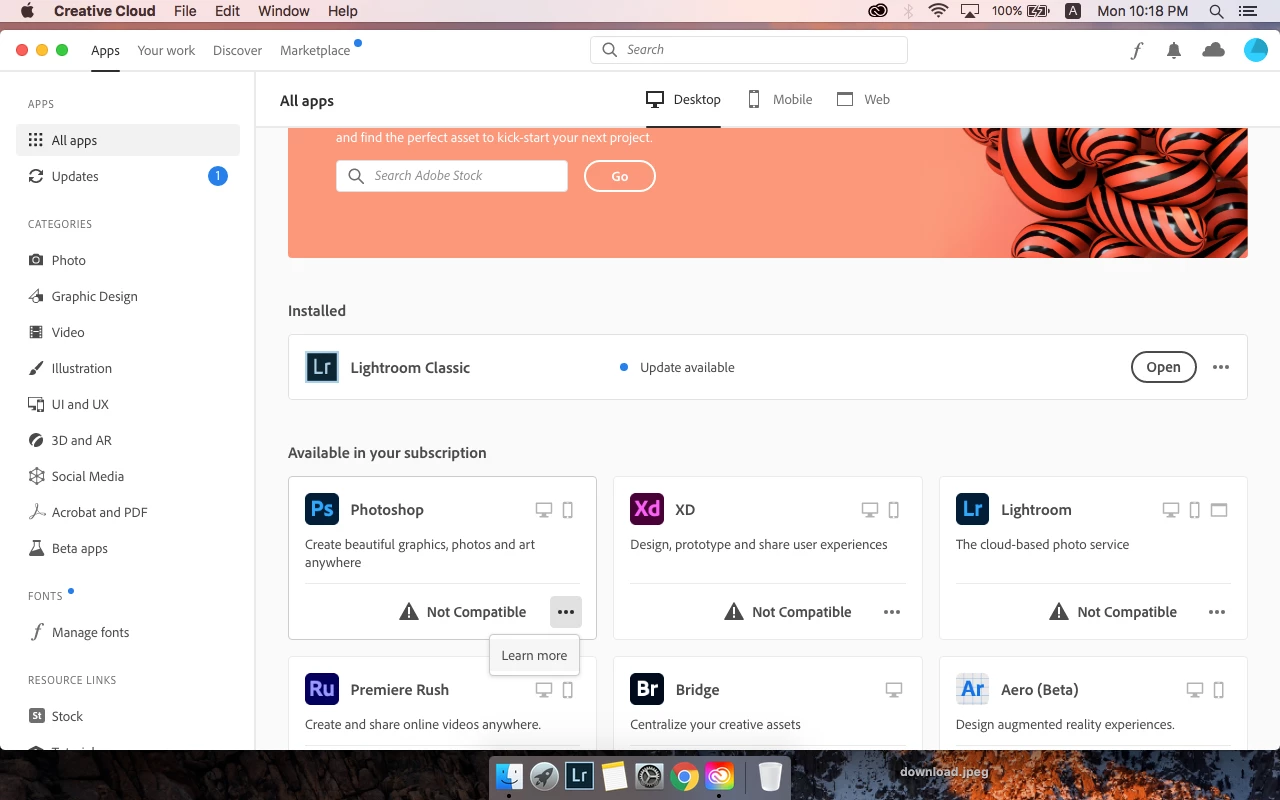
Task: Open more options for Lightroom card
Action: [1217, 612]
